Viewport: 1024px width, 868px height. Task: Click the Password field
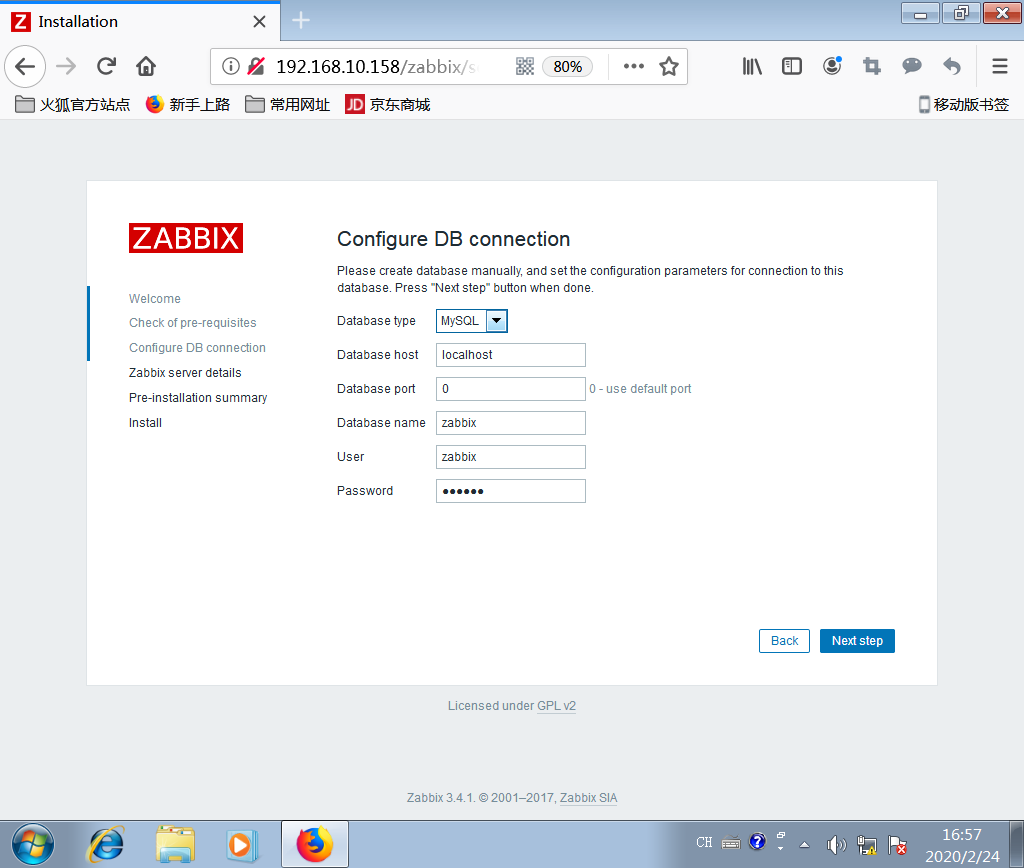511,491
